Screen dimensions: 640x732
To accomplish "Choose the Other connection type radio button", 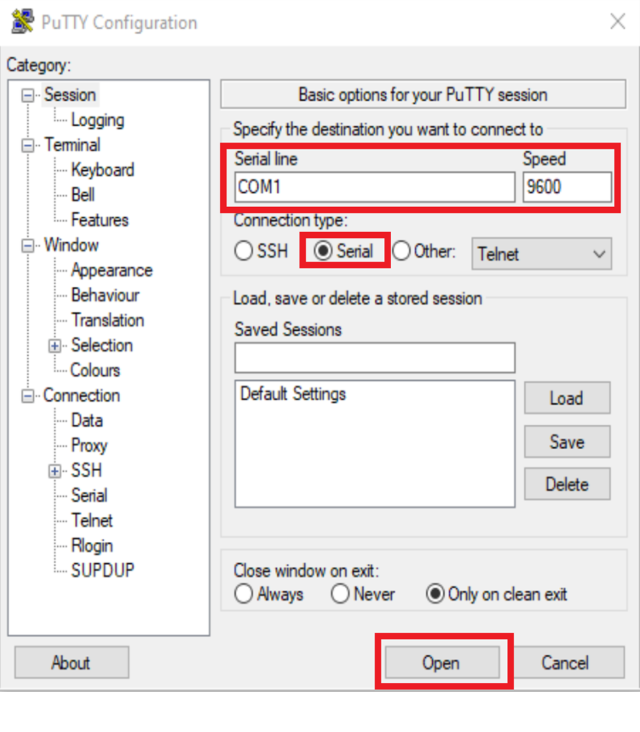I will tap(402, 252).
